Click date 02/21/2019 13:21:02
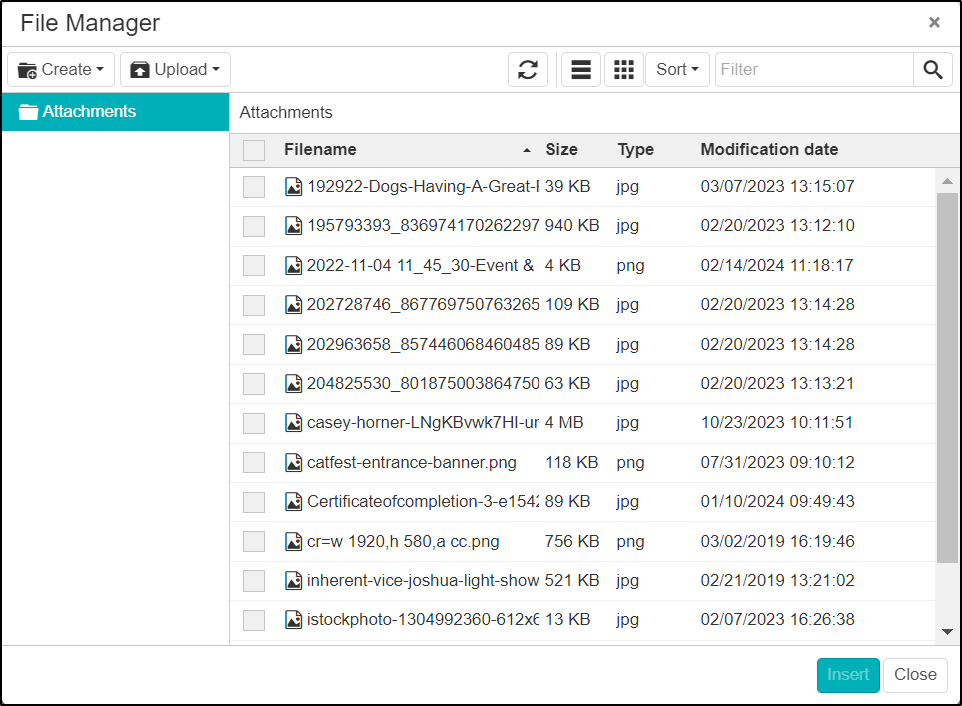 pyautogui.click(x=777, y=580)
